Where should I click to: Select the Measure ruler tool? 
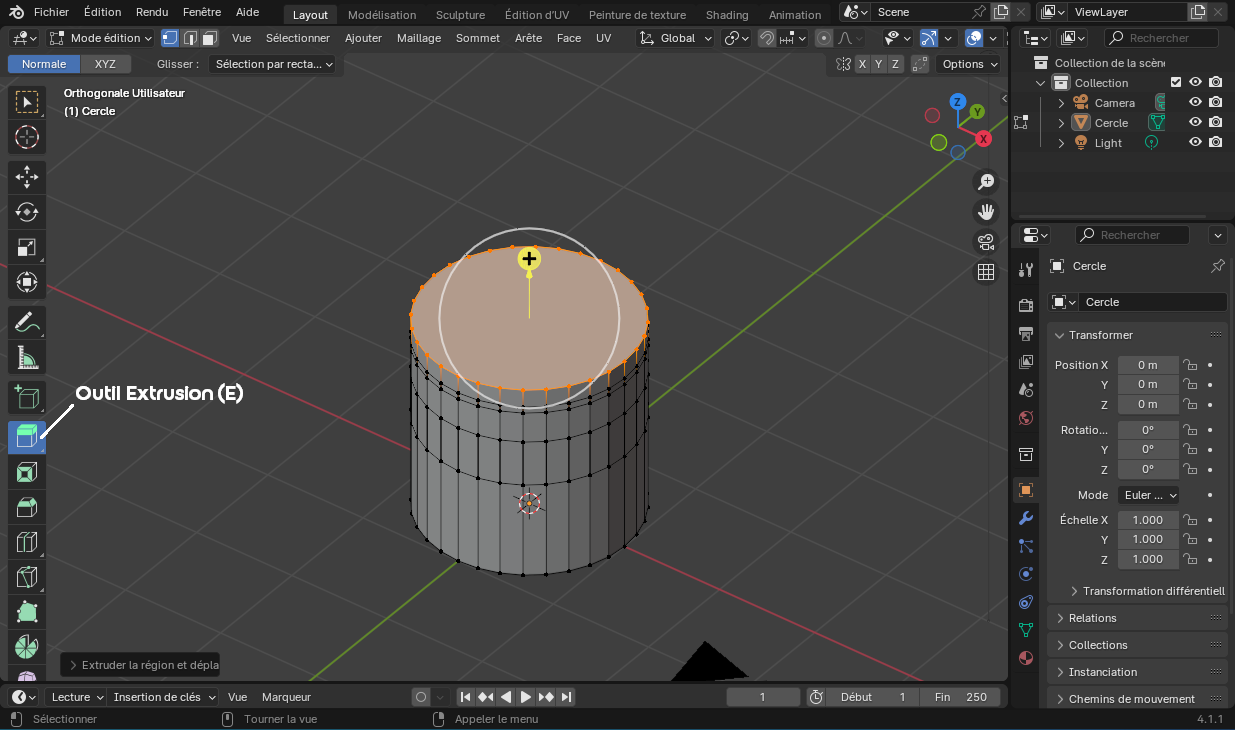click(x=27, y=357)
